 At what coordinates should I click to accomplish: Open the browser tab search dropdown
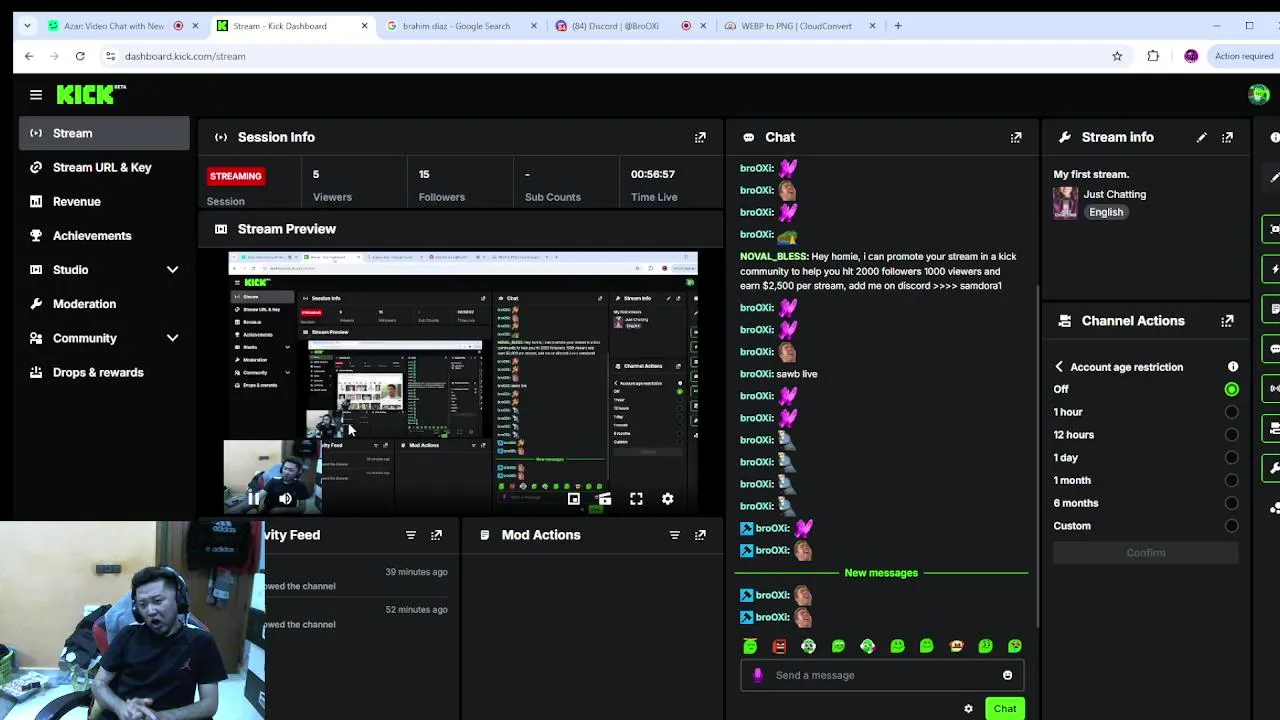tap(27, 26)
